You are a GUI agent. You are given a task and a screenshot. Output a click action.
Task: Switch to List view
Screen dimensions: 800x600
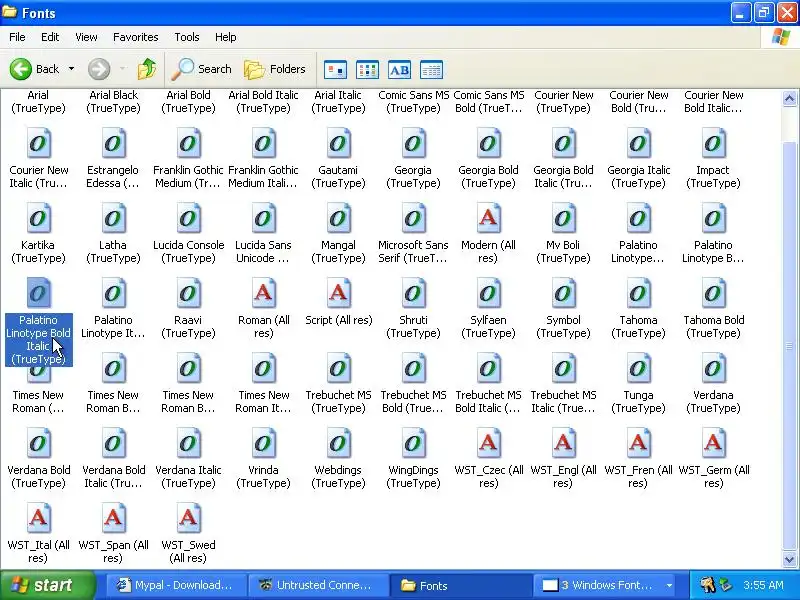(367, 69)
